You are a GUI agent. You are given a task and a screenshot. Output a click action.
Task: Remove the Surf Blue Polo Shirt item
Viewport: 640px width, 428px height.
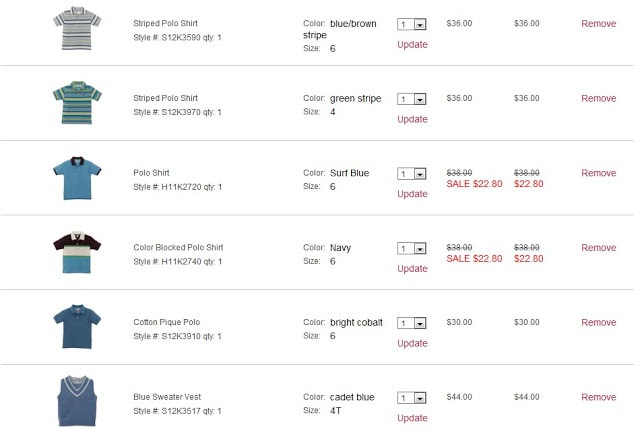[x=599, y=173]
